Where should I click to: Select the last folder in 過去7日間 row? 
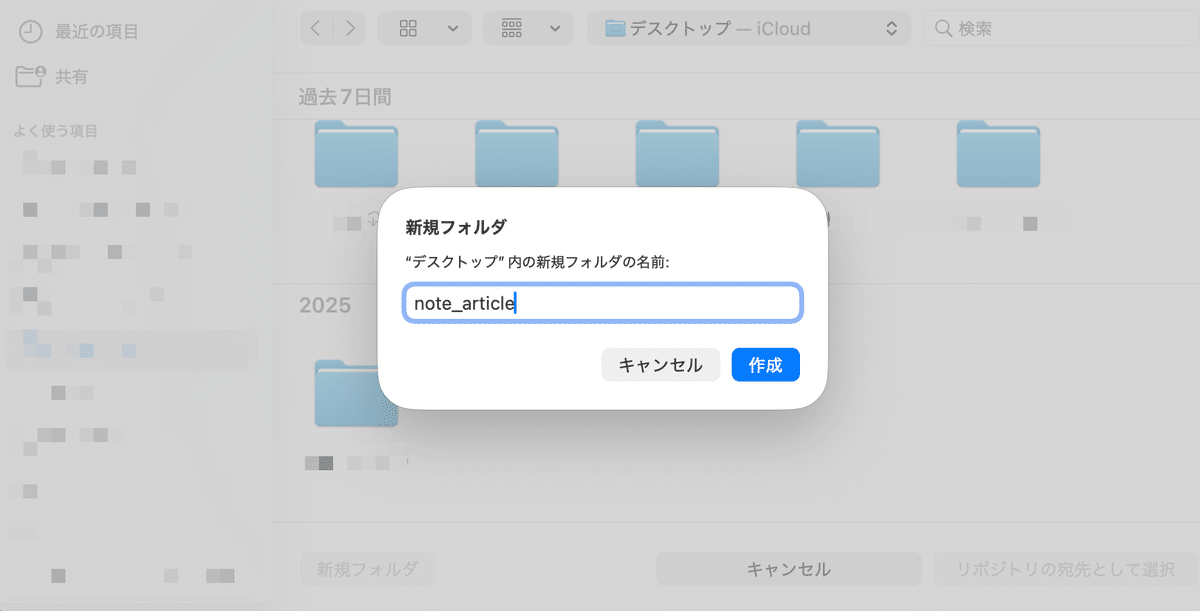pos(998,154)
